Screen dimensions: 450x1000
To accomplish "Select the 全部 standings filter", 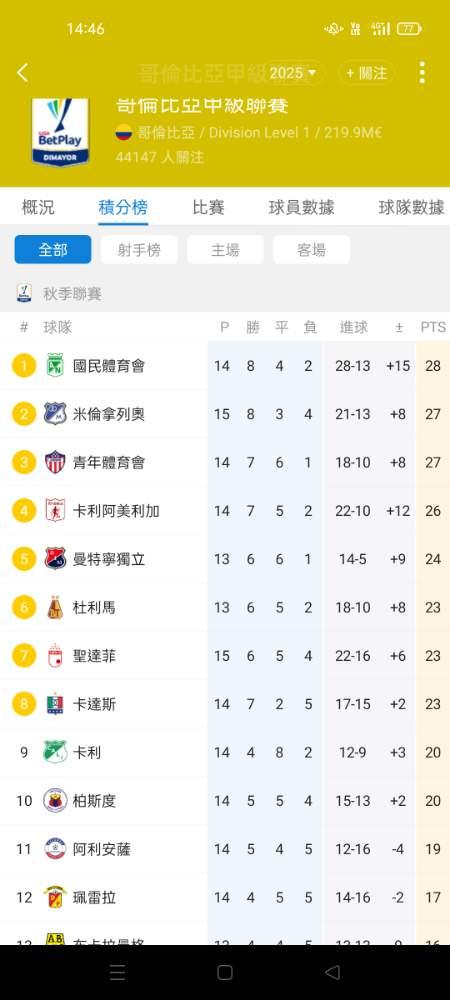I will tap(53, 250).
